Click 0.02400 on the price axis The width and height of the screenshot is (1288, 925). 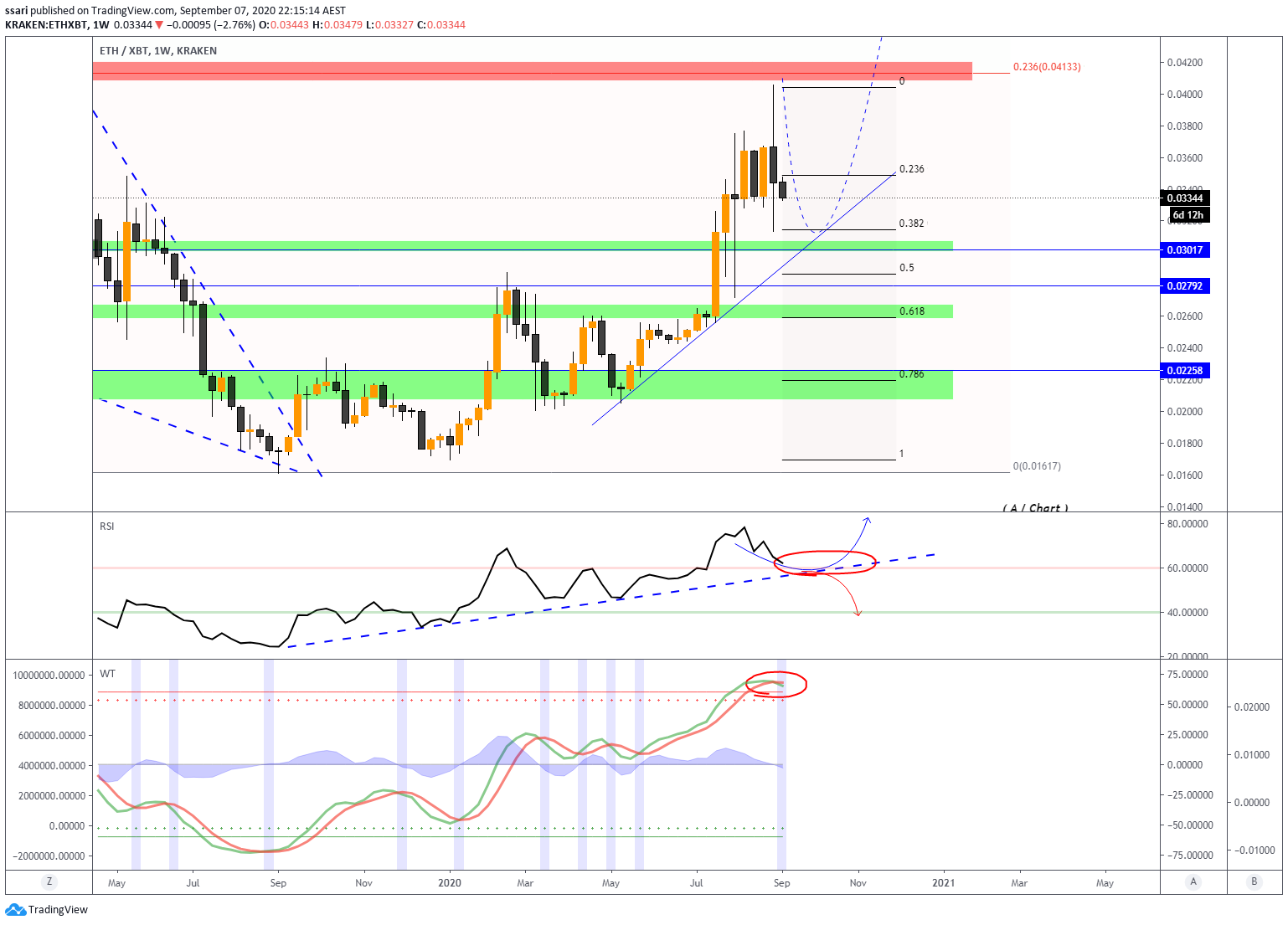pos(1185,348)
